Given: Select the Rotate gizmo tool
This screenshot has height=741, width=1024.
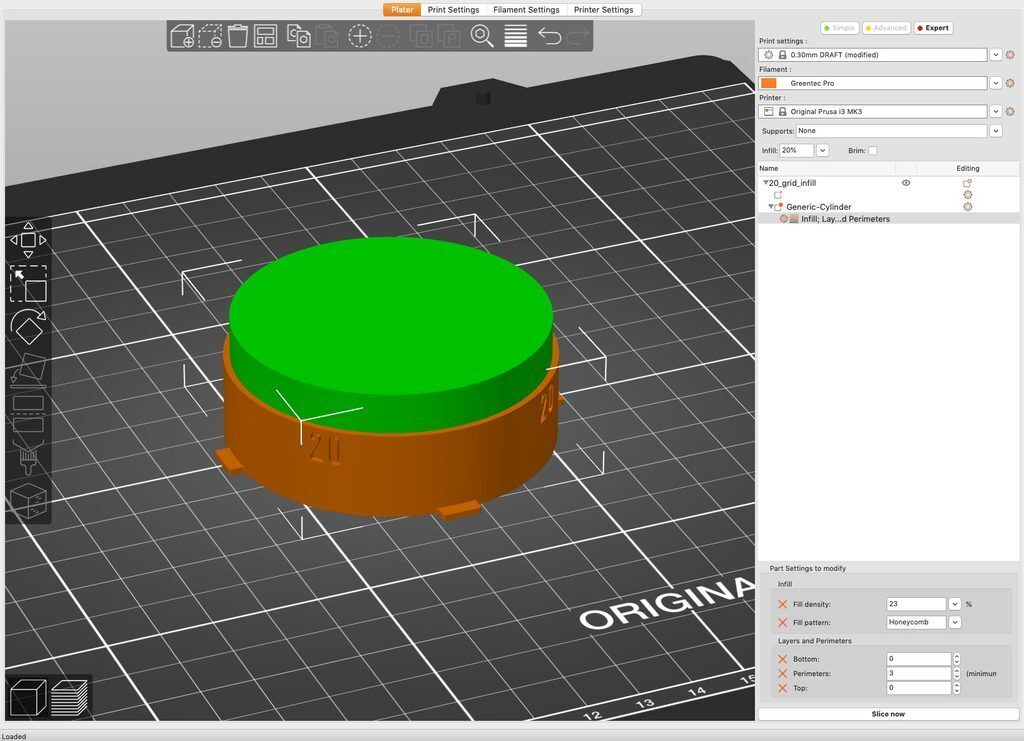Looking at the screenshot, I should click(28, 326).
